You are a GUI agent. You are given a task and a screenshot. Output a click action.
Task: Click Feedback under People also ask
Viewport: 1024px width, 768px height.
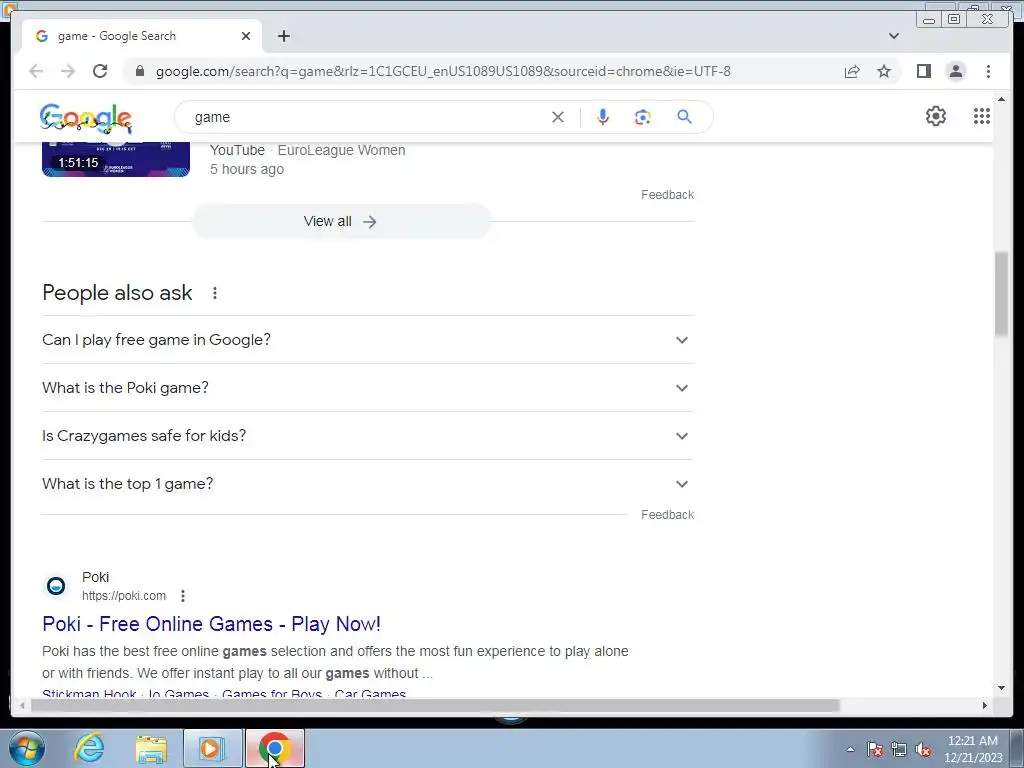(667, 515)
